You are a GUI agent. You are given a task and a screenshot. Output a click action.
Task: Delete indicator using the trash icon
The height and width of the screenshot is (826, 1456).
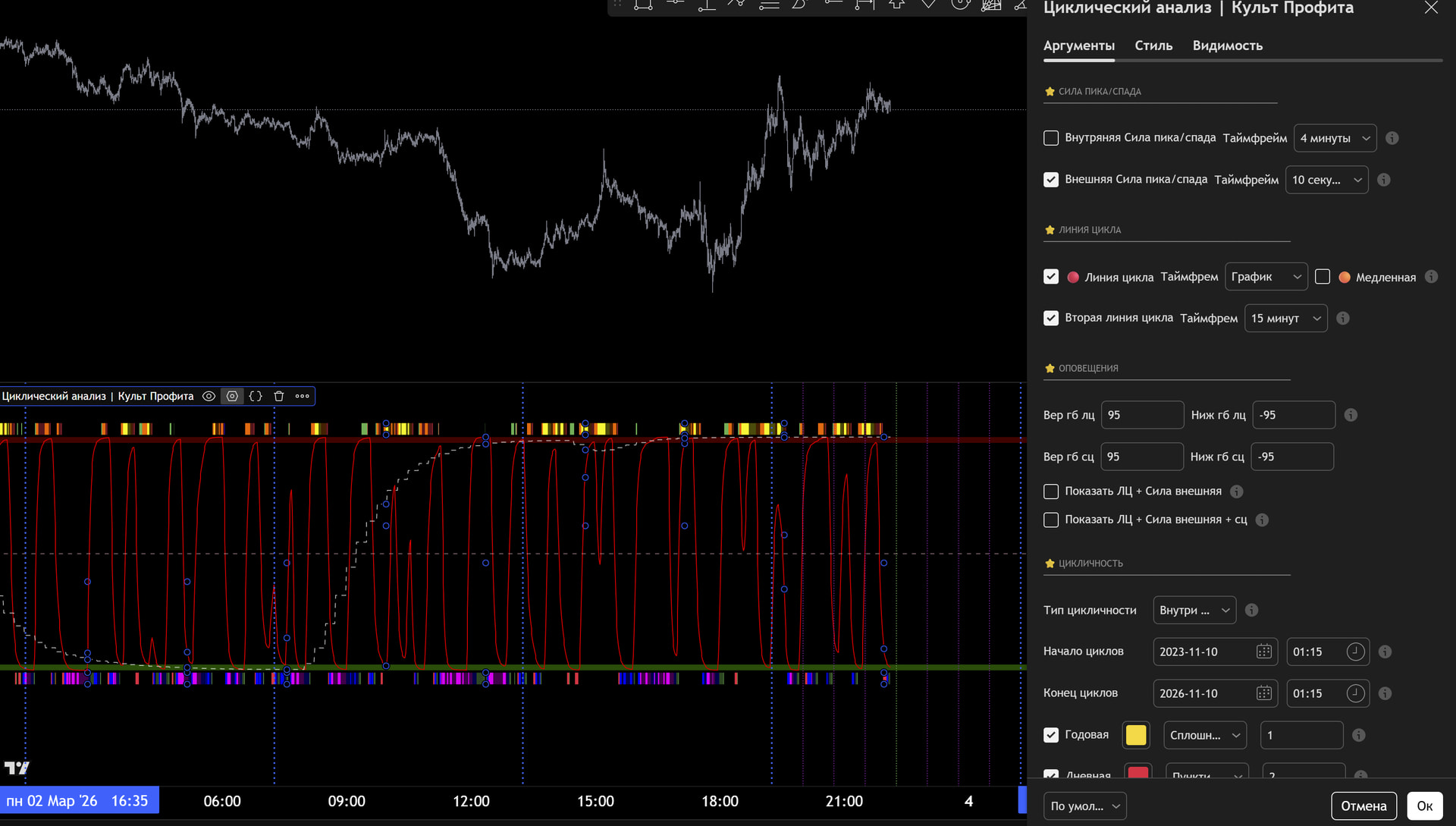coord(278,396)
